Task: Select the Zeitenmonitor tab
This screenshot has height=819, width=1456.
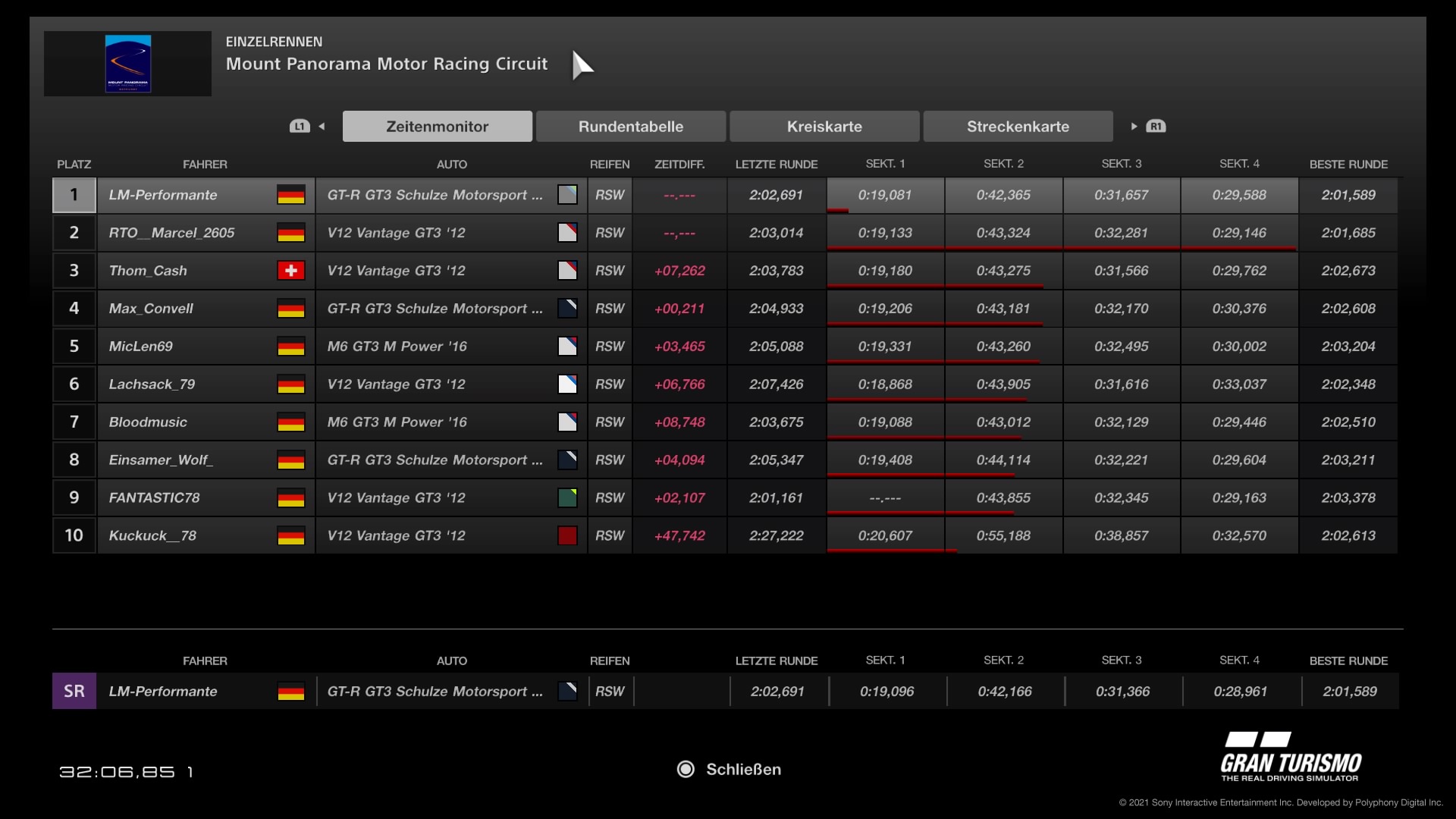Action: [x=437, y=127]
